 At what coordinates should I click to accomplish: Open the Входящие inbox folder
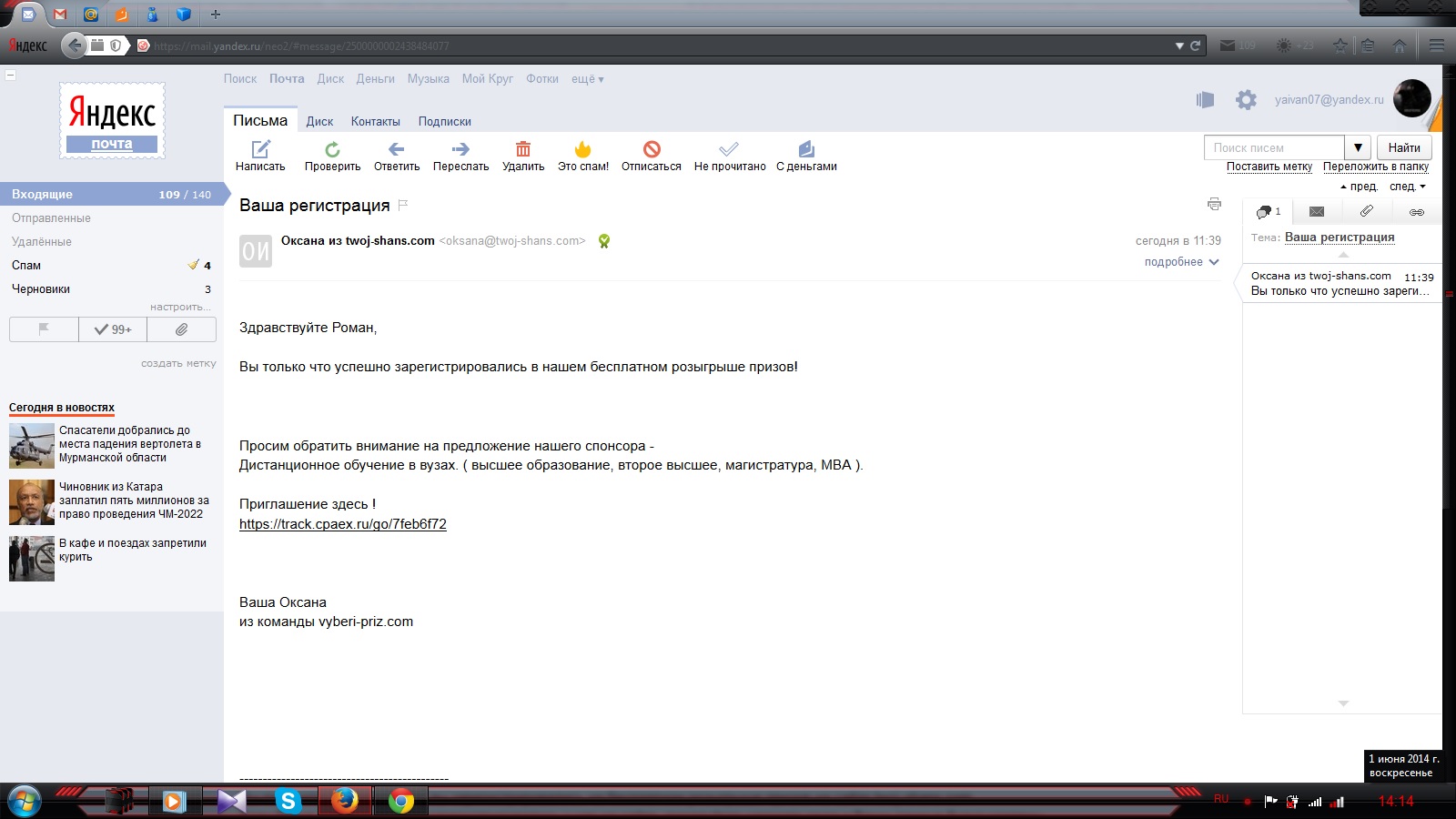click(112, 194)
